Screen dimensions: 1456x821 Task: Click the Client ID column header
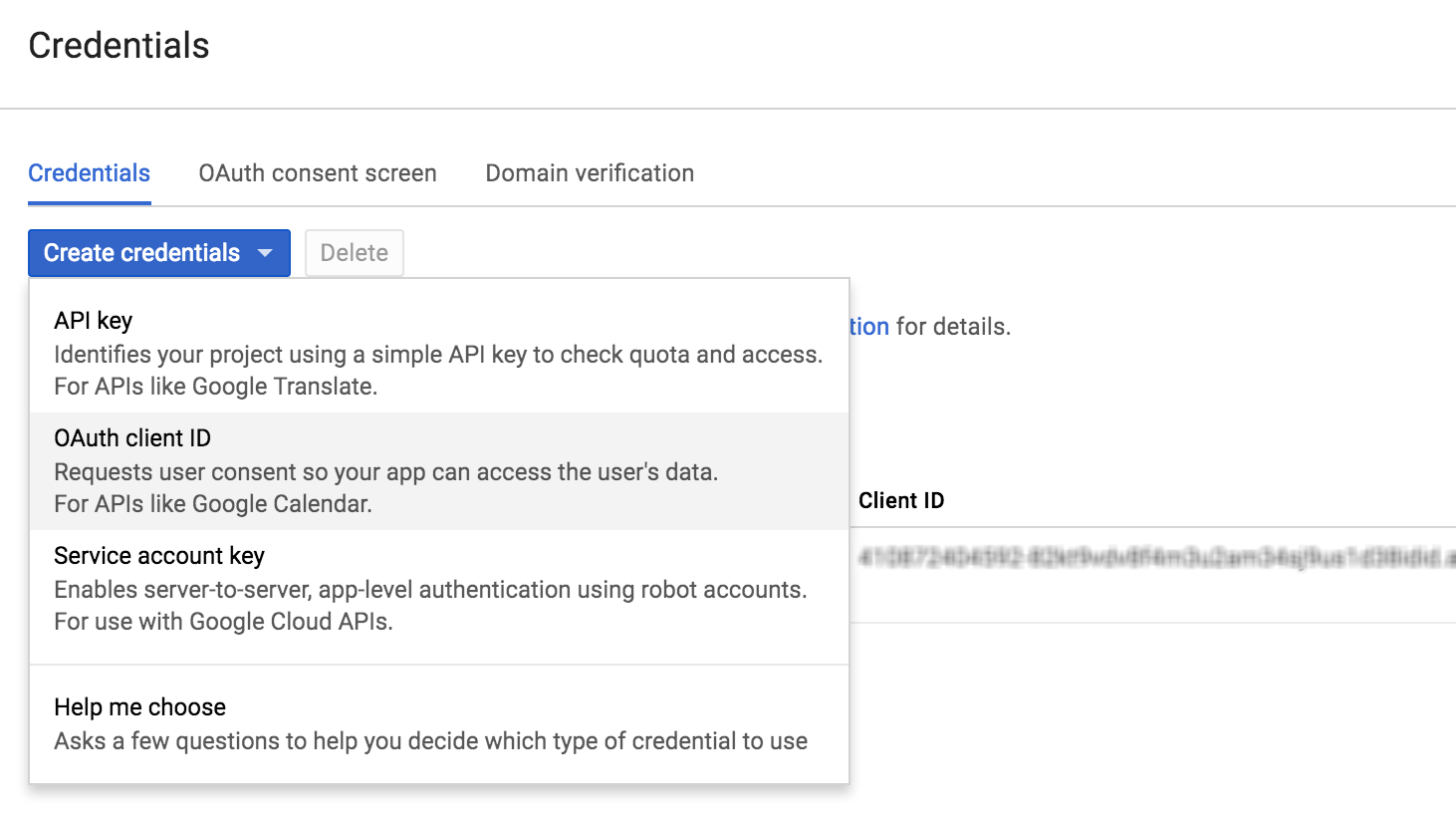(900, 501)
